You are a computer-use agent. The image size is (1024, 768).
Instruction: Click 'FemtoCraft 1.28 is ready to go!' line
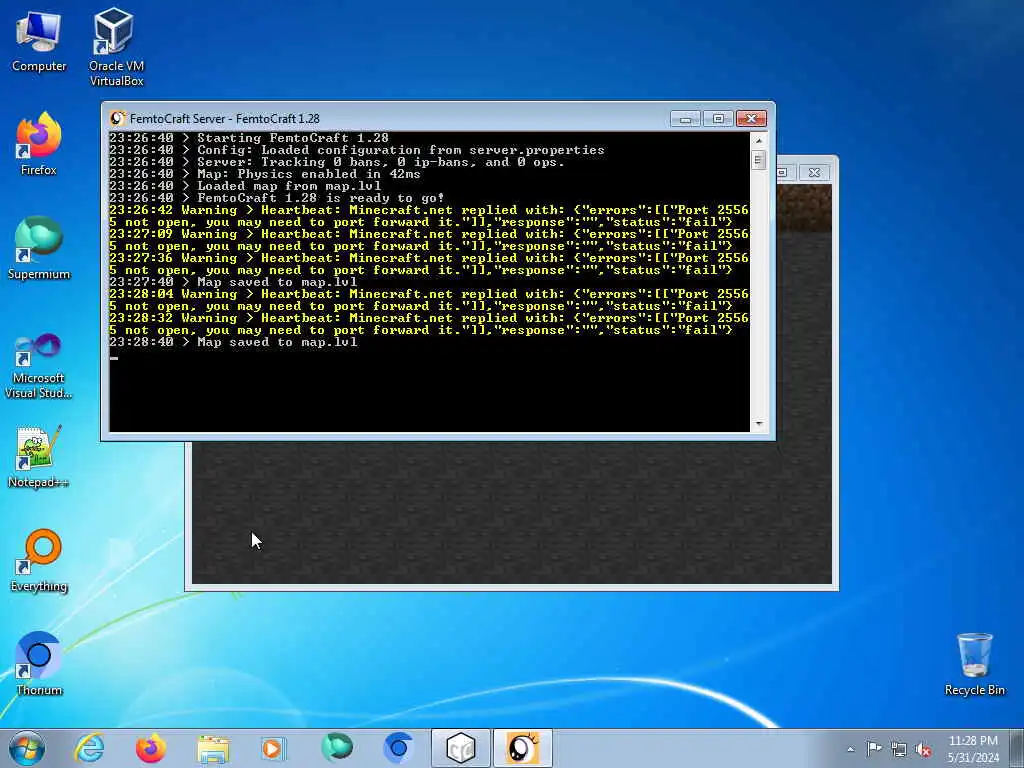(x=276, y=198)
